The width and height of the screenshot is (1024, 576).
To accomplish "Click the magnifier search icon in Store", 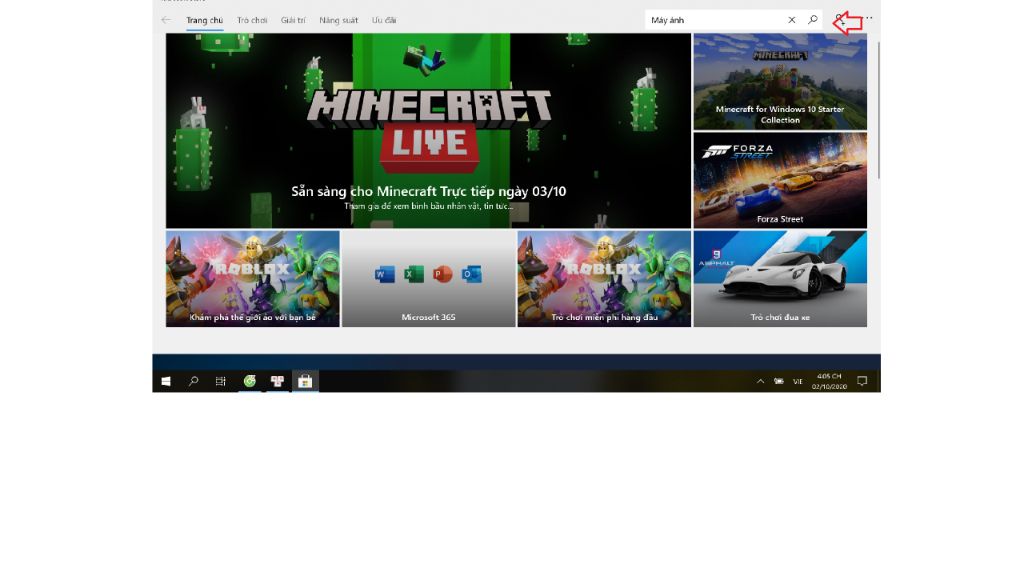I will click(x=812, y=20).
